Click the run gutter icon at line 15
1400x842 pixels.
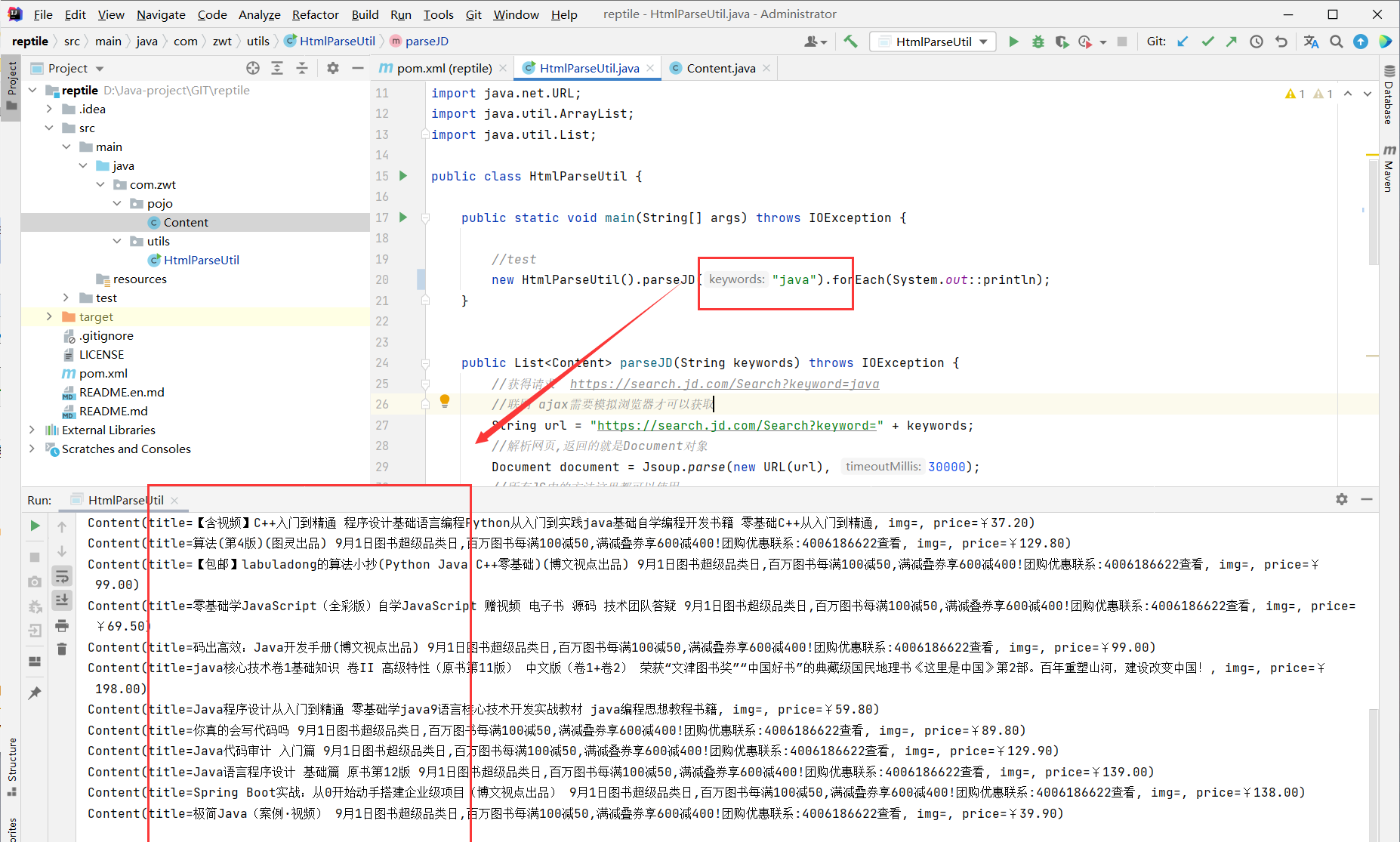(x=403, y=176)
